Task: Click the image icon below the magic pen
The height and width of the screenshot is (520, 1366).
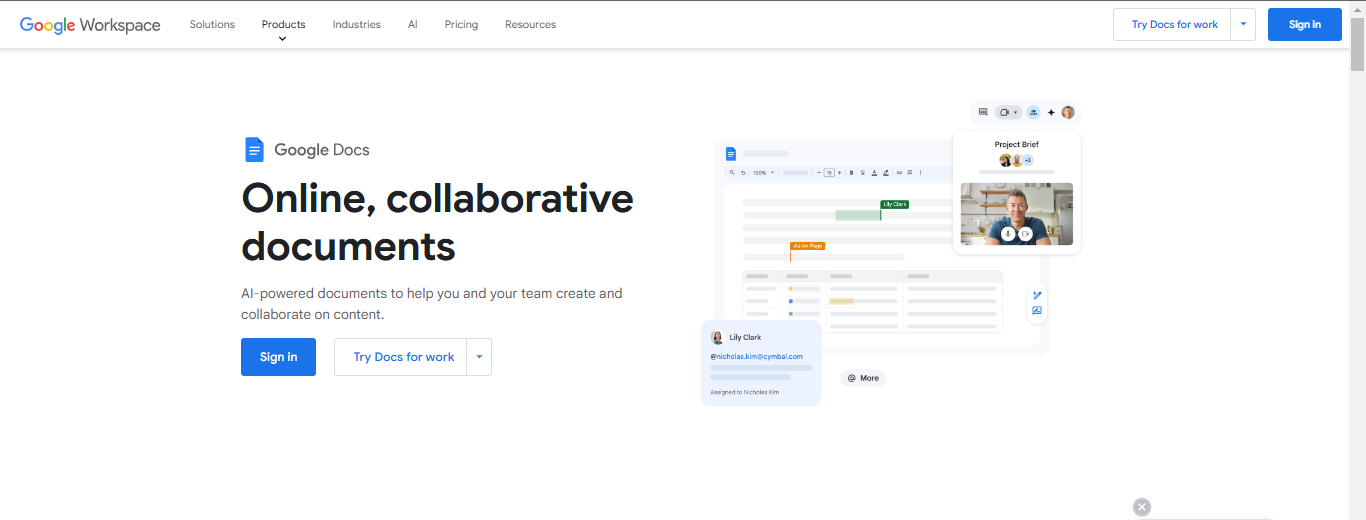Action: click(1037, 311)
